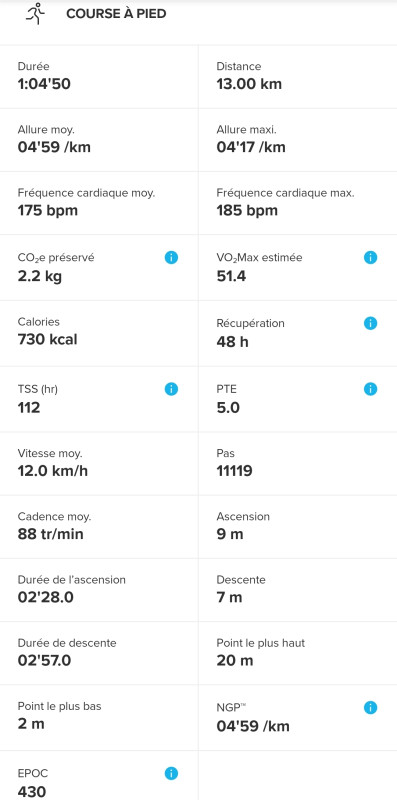Screen dimensions: 397x800
Task: Select Fréquence cardiaque max. 185 bpm
Action: [x=298, y=203]
